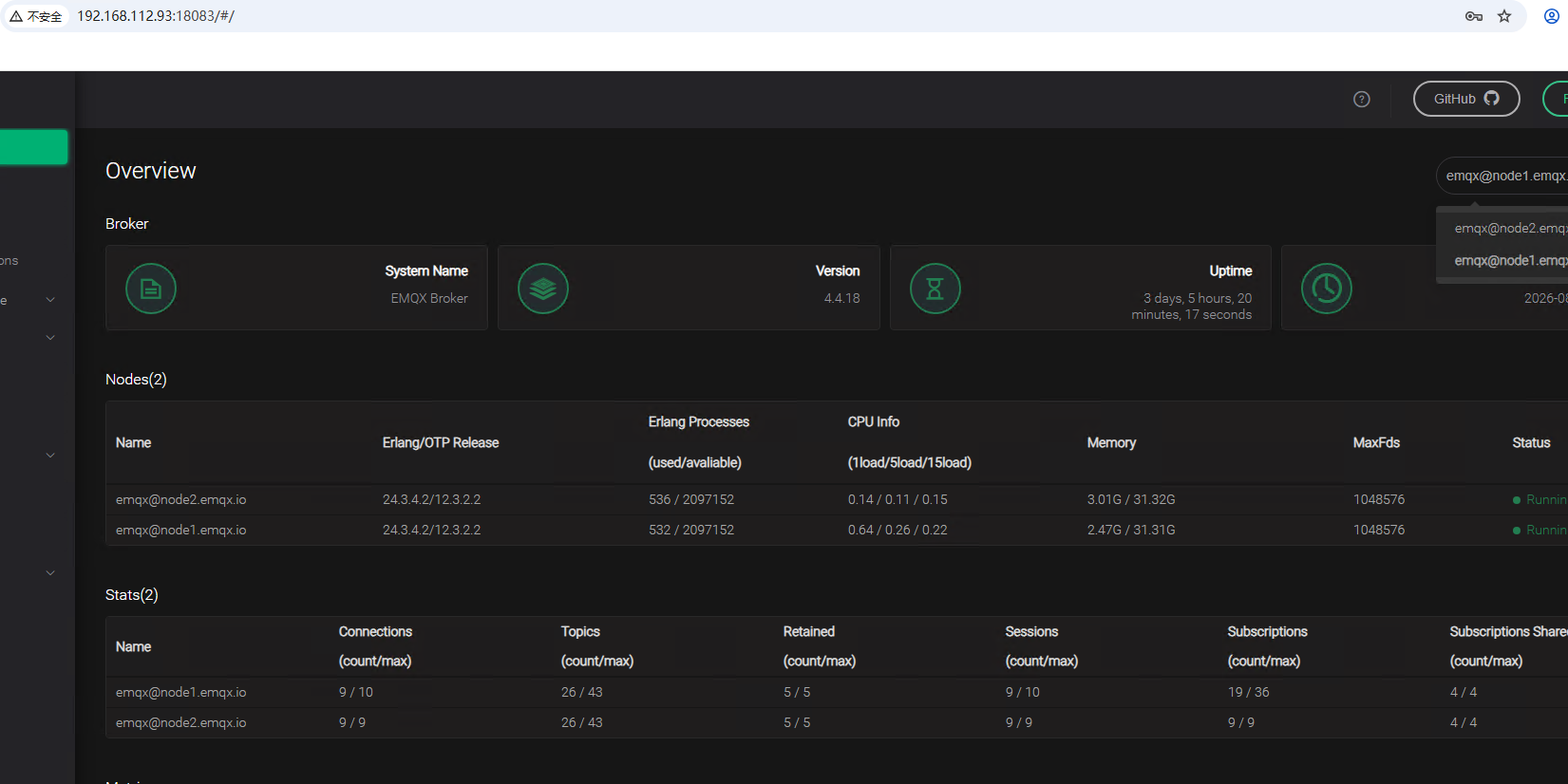The image size is (1568, 784).
Task: Click the CPU load value 0.64 / 0.26 / 0.22
Action: [897, 530]
